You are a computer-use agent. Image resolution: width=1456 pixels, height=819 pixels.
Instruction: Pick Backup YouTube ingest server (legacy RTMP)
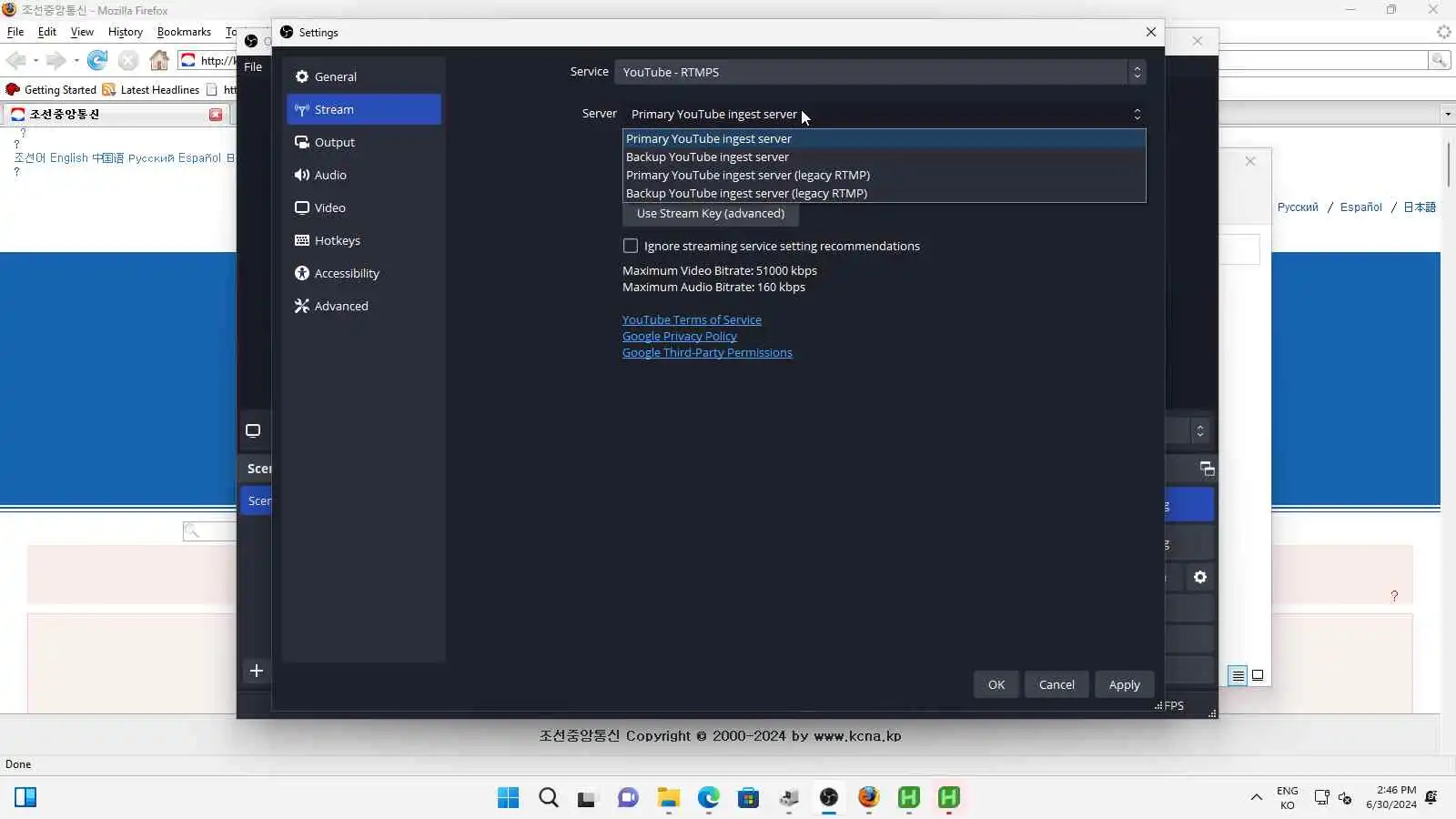click(884, 193)
